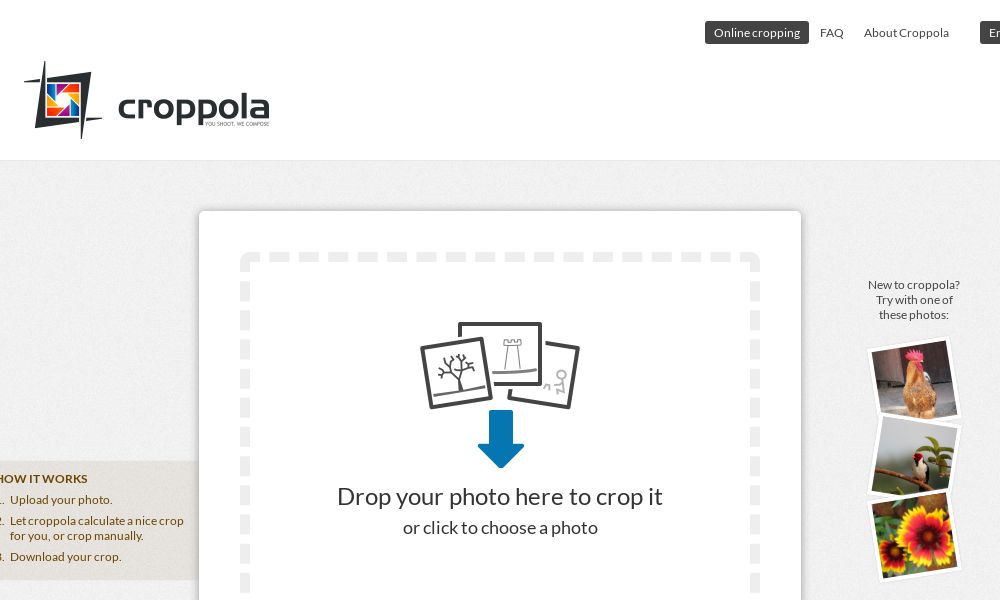This screenshot has height=600, width=1000.
Task: Click the blue downward arrow icon
Action: [500, 440]
